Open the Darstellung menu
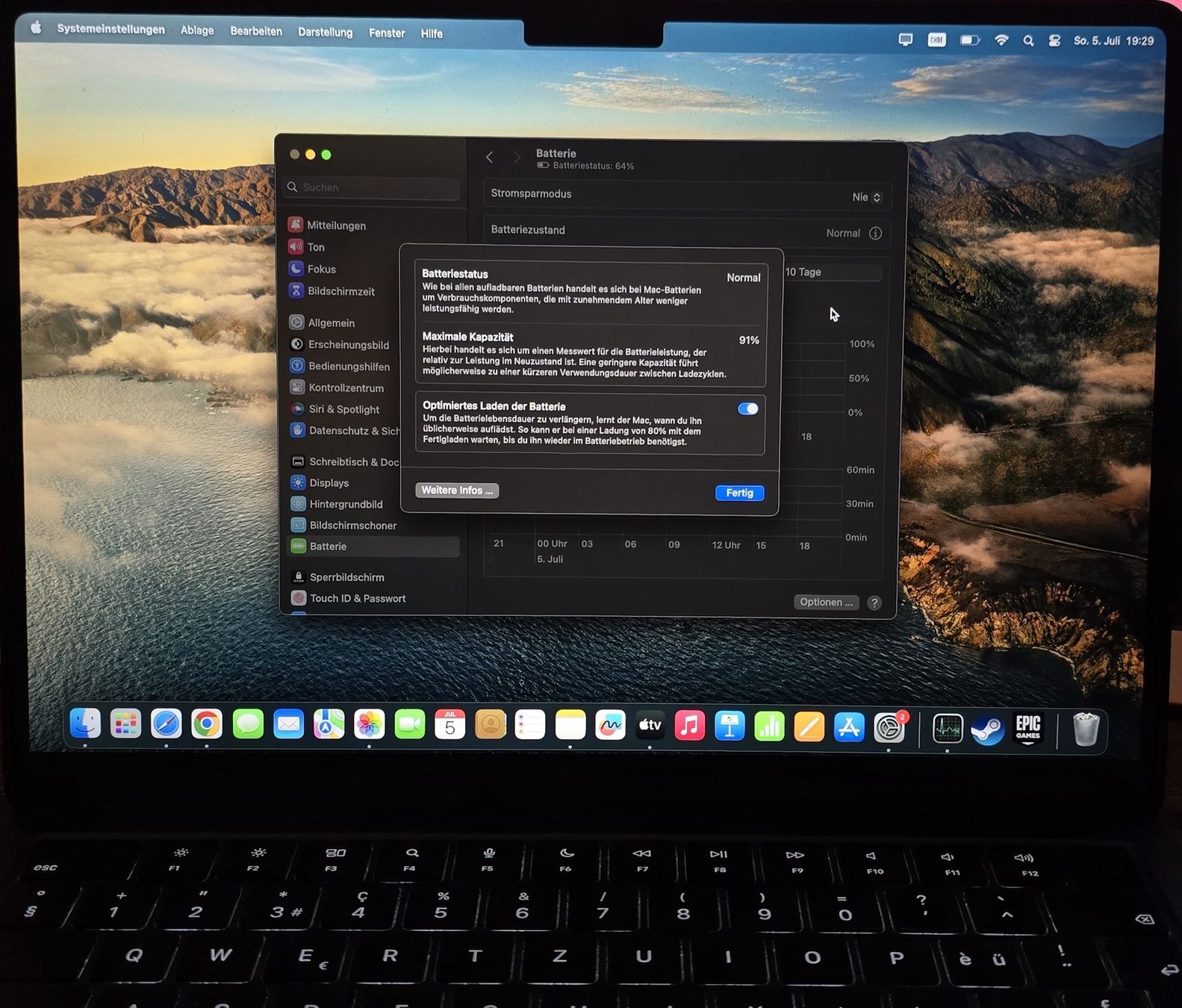1182x1008 pixels. pos(326,32)
